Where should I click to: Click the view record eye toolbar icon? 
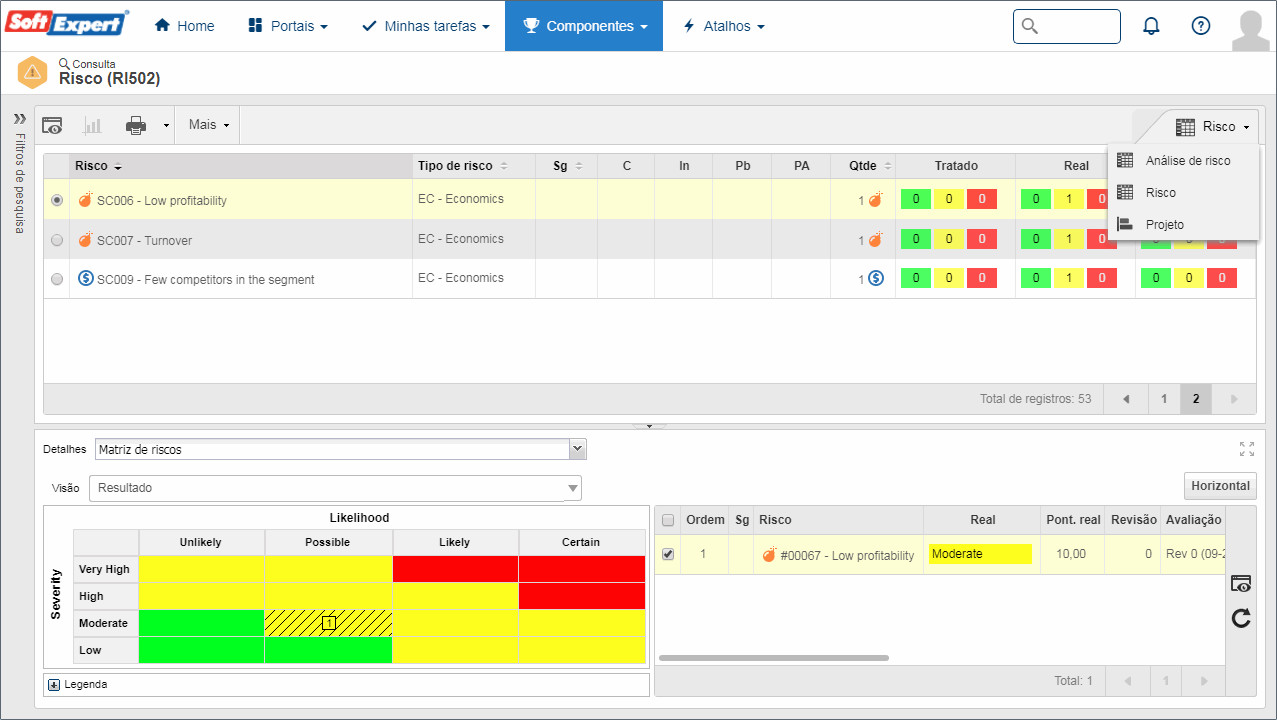[x=52, y=125]
